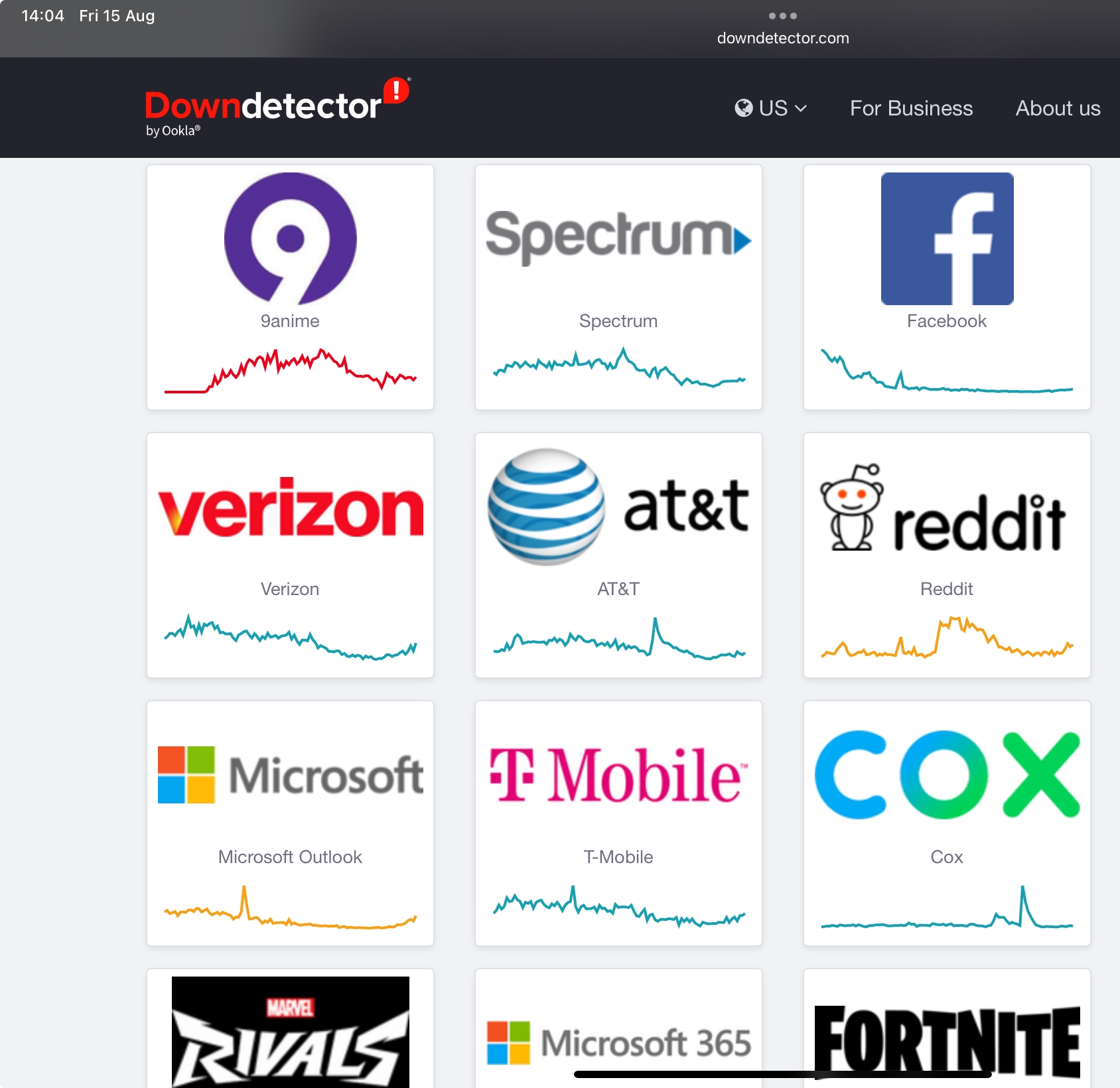The height and width of the screenshot is (1088, 1120).
Task: Click the Verizon outage sparkline chart
Action: click(x=290, y=637)
